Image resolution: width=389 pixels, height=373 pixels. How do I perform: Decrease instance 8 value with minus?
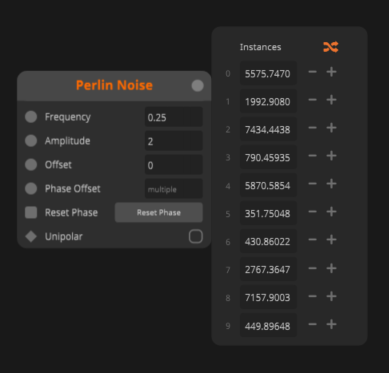(312, 296)
